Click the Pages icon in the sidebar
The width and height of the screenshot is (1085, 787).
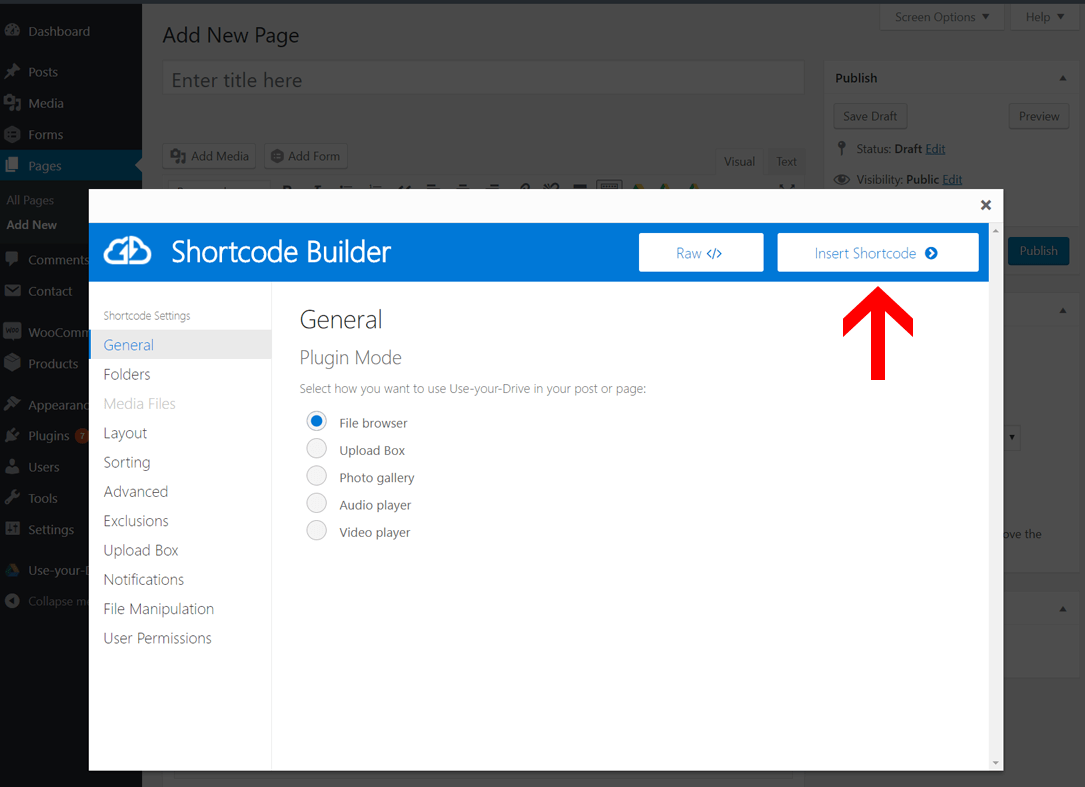(12, 165)
